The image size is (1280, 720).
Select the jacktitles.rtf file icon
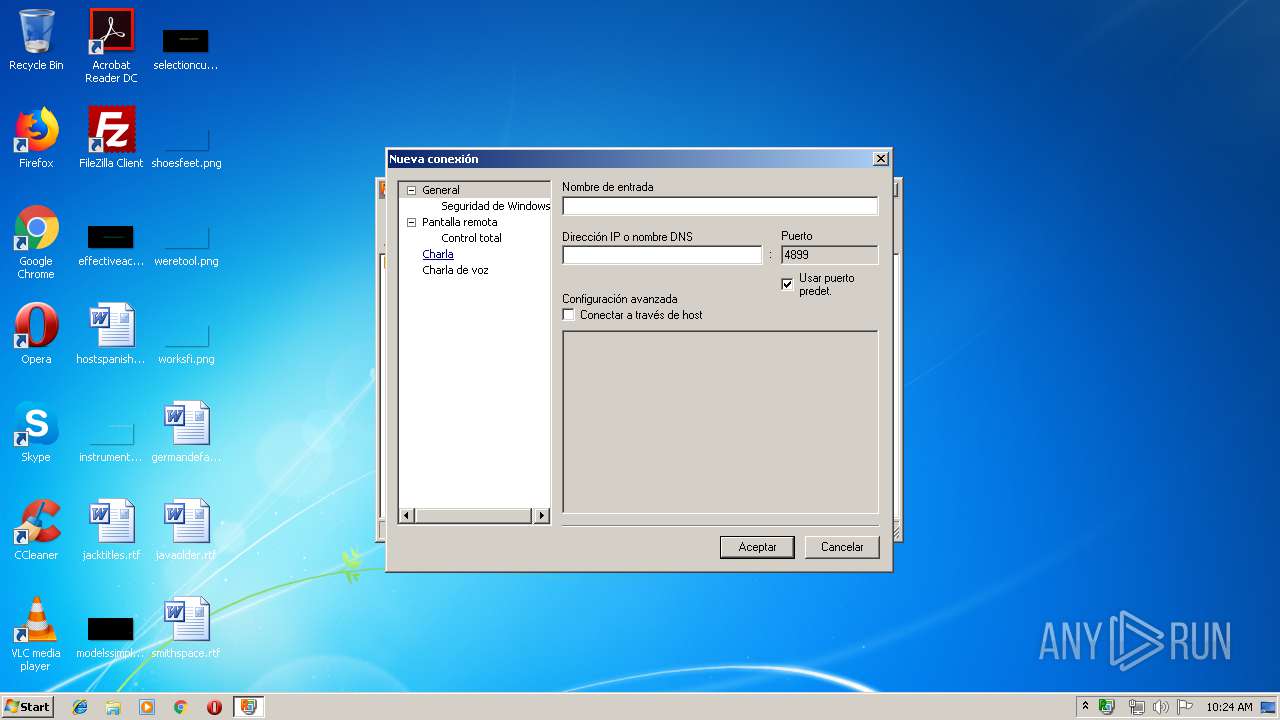(x=111, y=531)
